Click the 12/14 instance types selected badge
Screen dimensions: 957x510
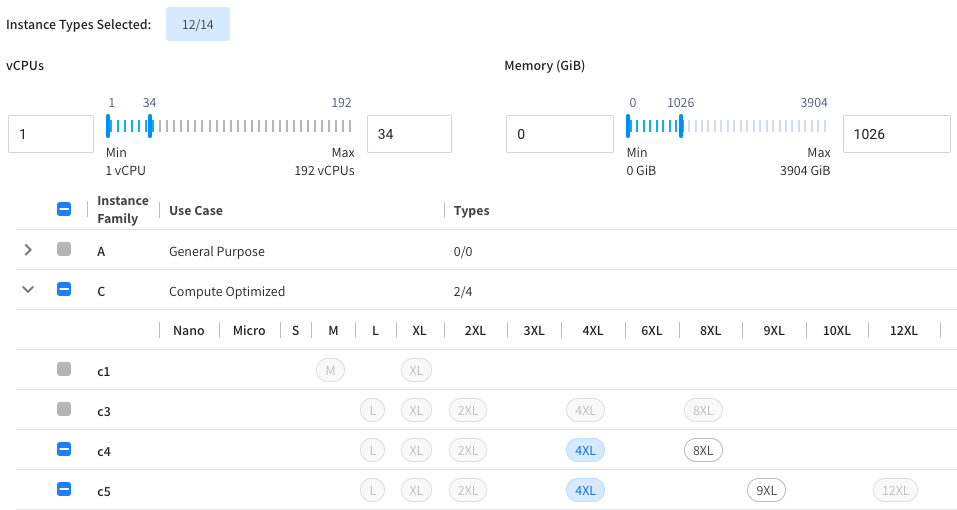pos(198,24)
